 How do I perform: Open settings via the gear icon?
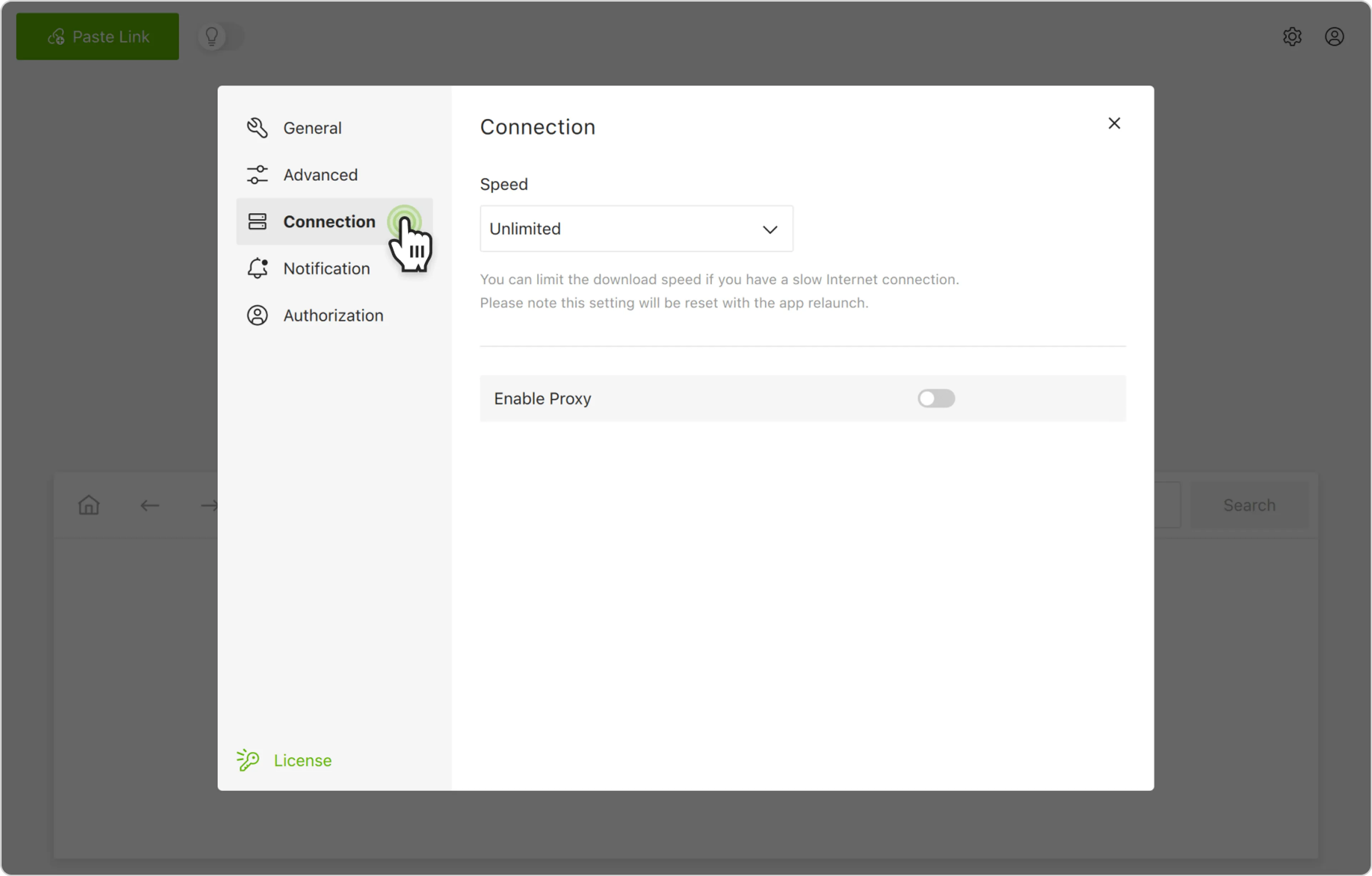click(1292, 37)
